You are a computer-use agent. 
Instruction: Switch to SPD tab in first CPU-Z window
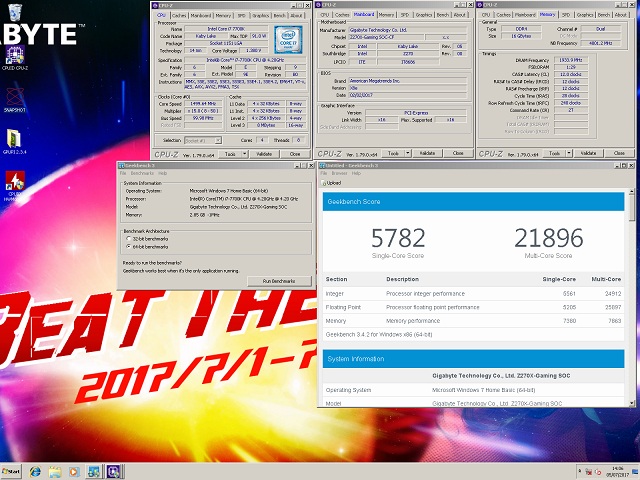[x=242, y=16]
